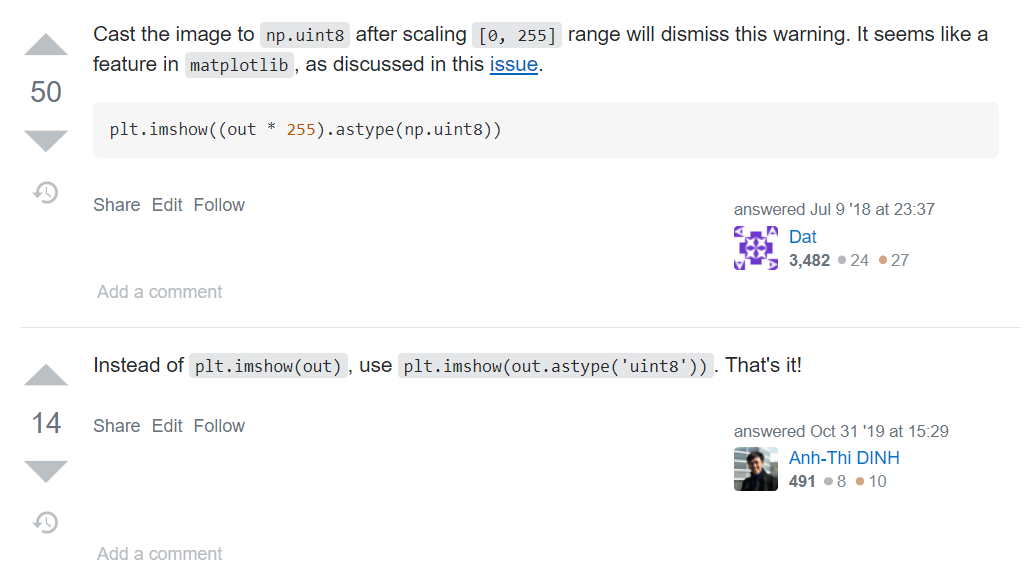
Task: Share the answer by Dat
Action: pos(116,205)
